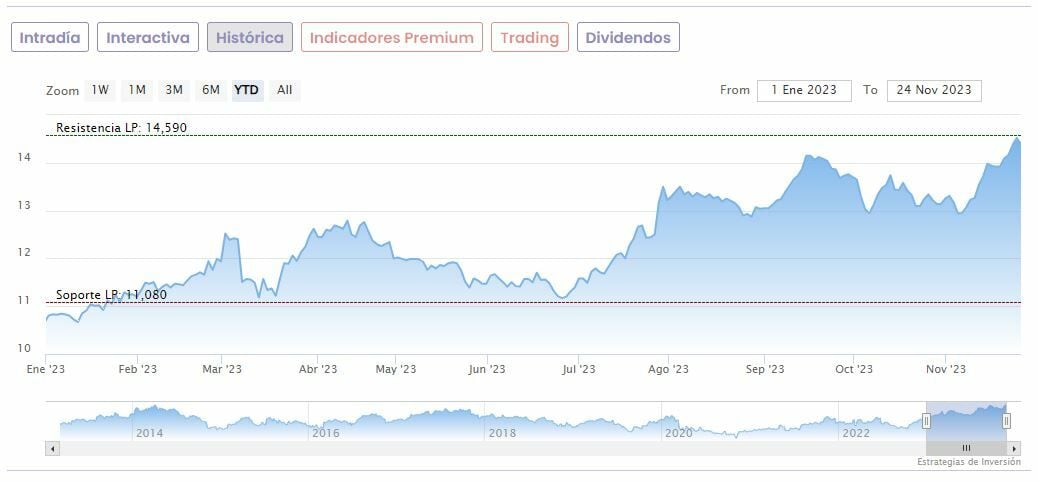Click the scrollbar left arrow

tap(52, 448)
